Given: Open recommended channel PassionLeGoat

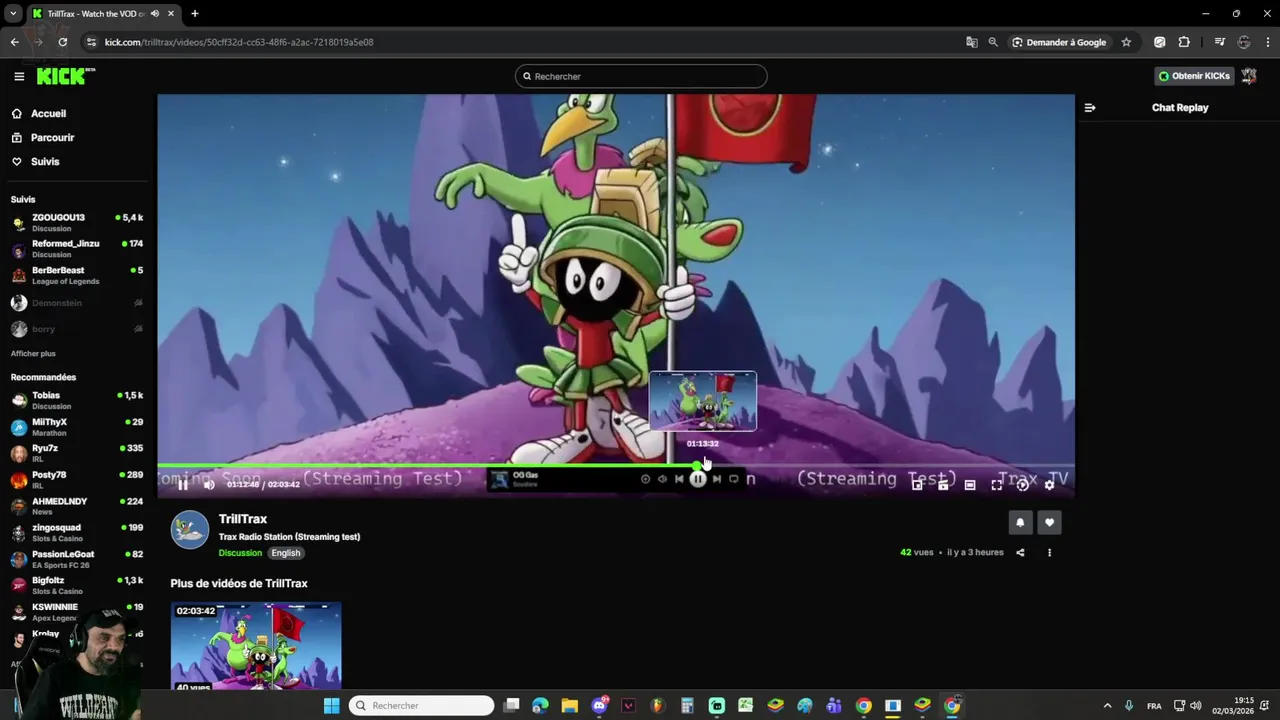Looking at the screenshot, I should (76, 559).
